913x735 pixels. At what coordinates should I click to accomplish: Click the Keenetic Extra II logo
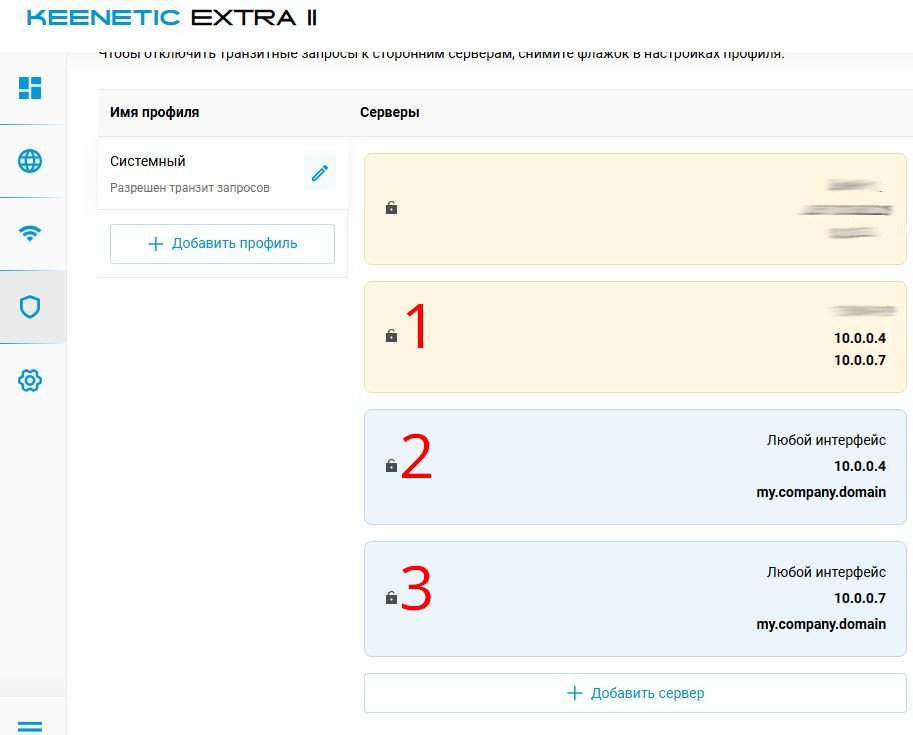(172, 18)
